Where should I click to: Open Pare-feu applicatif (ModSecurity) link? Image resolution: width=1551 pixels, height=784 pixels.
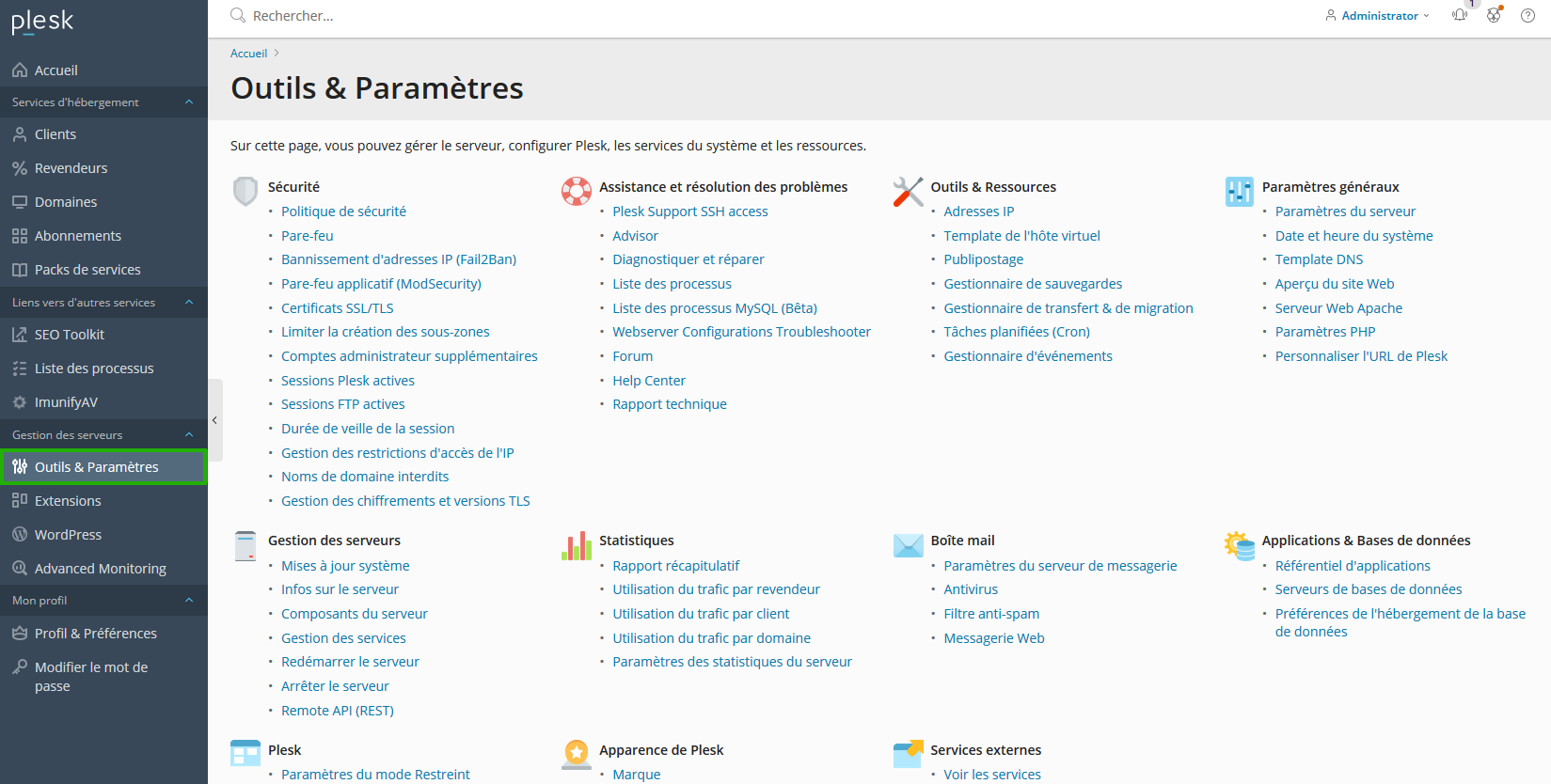[381, 284]
